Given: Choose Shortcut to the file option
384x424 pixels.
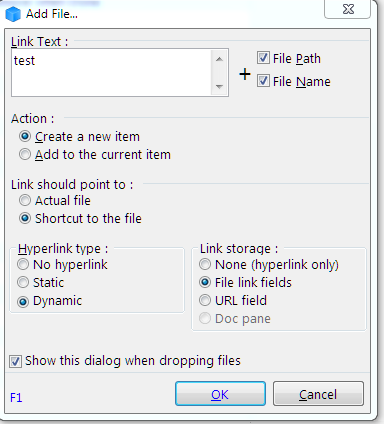Looking at the screenshot, I should [x=25, y=218].
